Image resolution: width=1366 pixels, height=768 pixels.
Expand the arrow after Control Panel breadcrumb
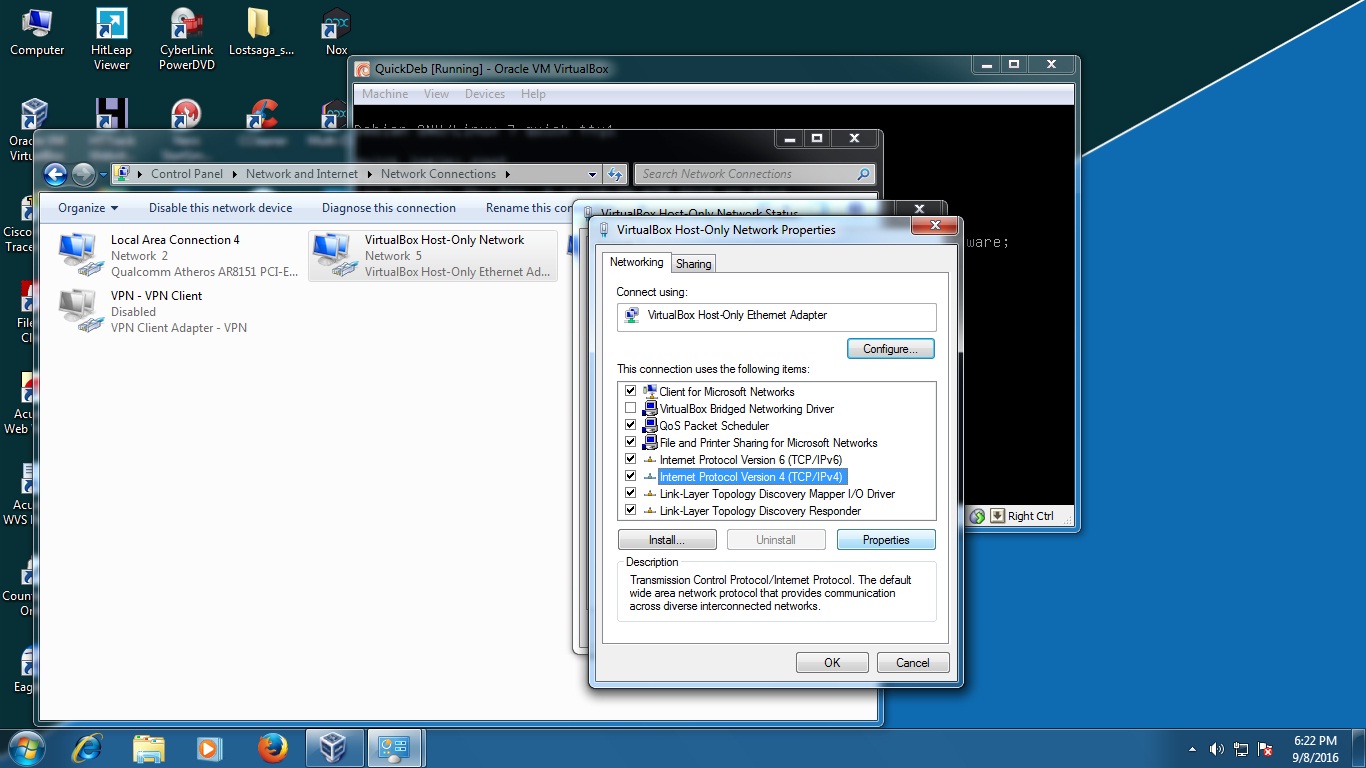click(x=236, y=174)
